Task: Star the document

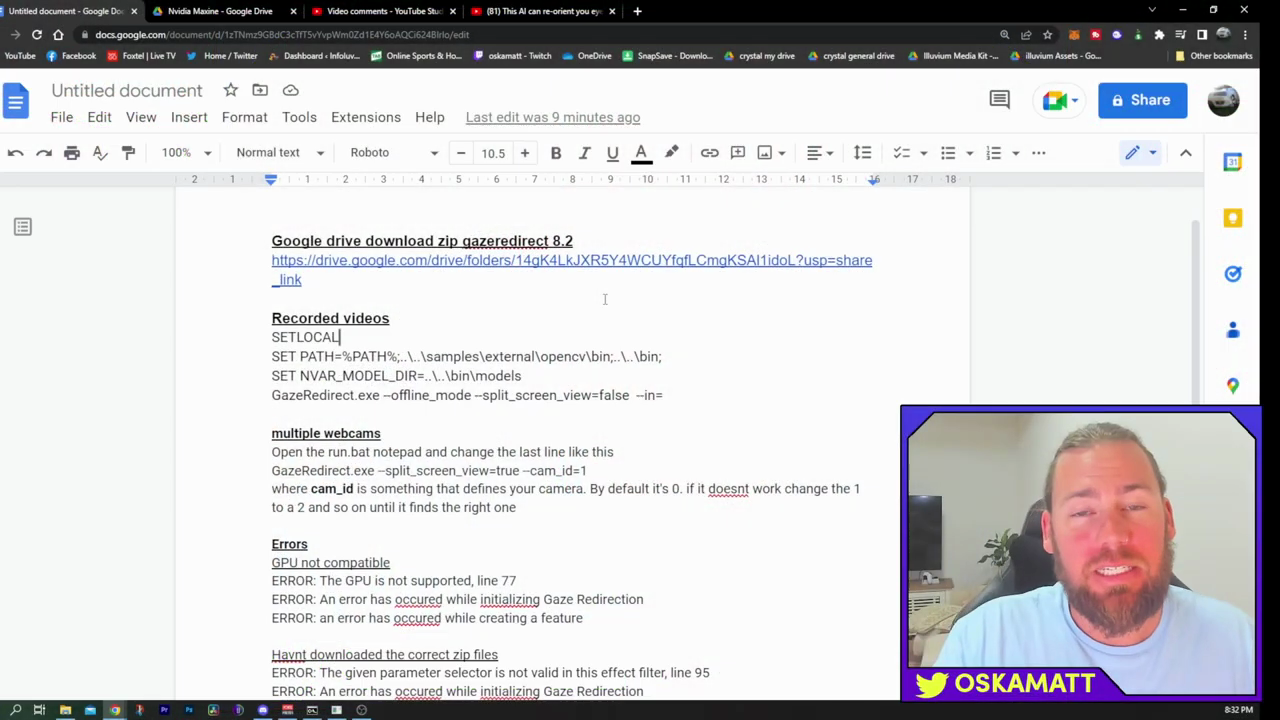Action: tap(230, 90)
